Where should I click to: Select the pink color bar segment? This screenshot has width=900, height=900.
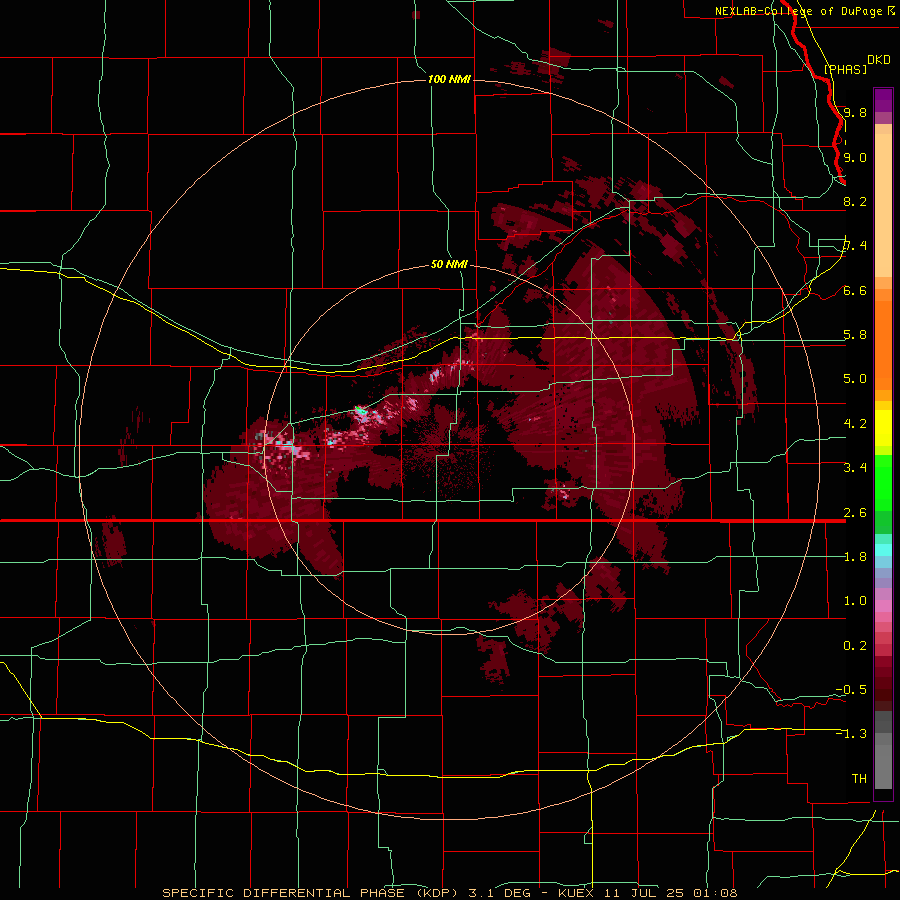(x=883, y=606)
